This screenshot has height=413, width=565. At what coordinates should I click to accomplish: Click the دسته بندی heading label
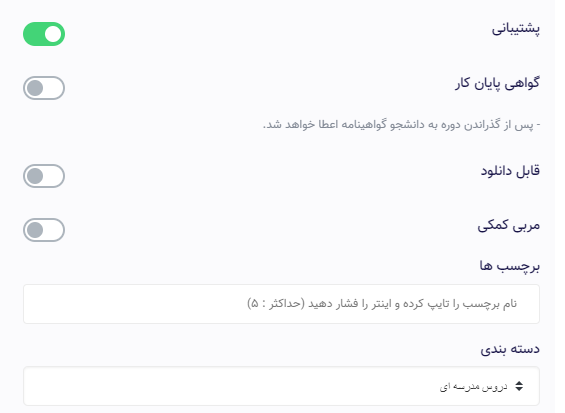pyautogui.click(x=510, y=349)
